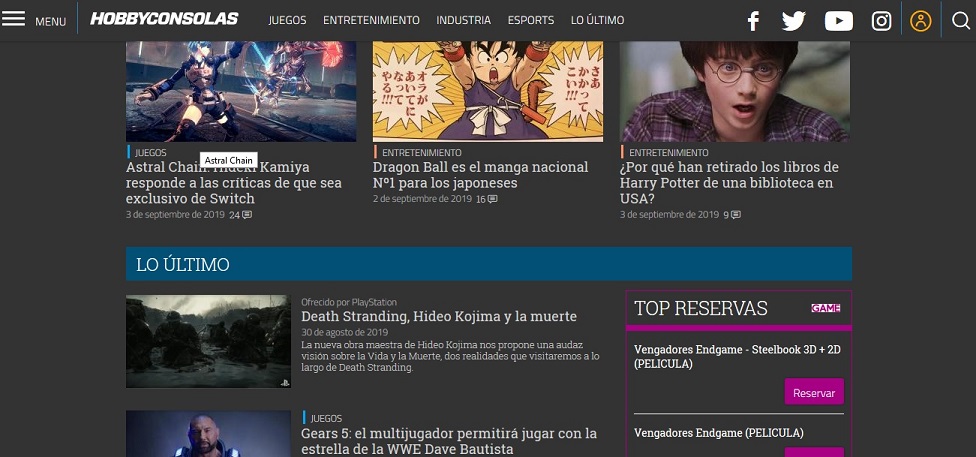
Task: Open the Facebook page icon
Action: [753, 21]
